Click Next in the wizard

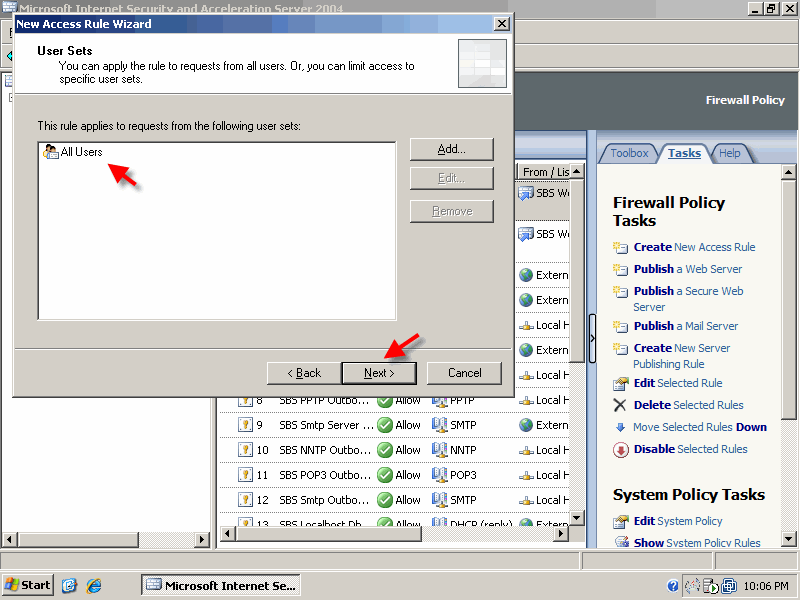[x=379, y=373]
